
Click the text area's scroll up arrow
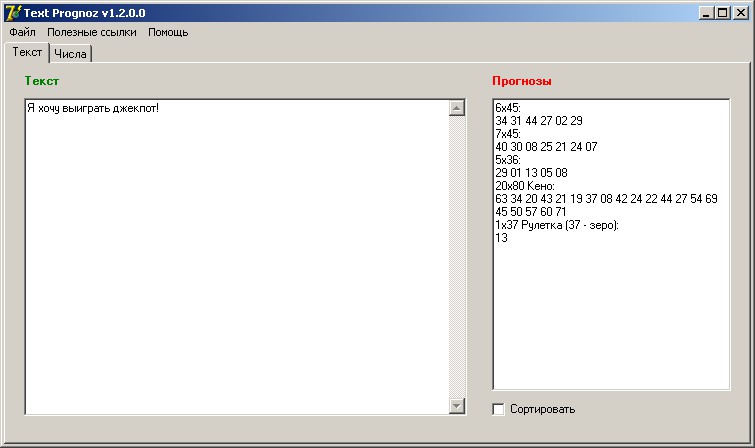point(456,108)
